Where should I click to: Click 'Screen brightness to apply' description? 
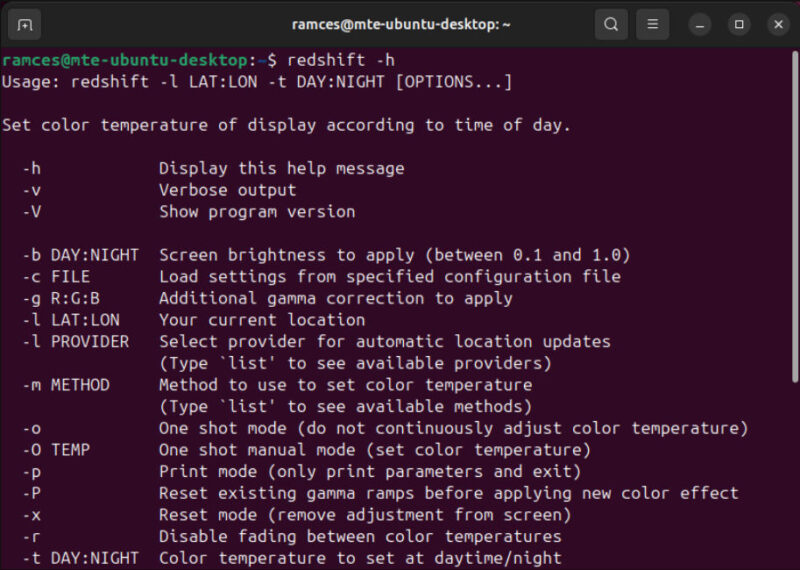(x=395, y=255)
